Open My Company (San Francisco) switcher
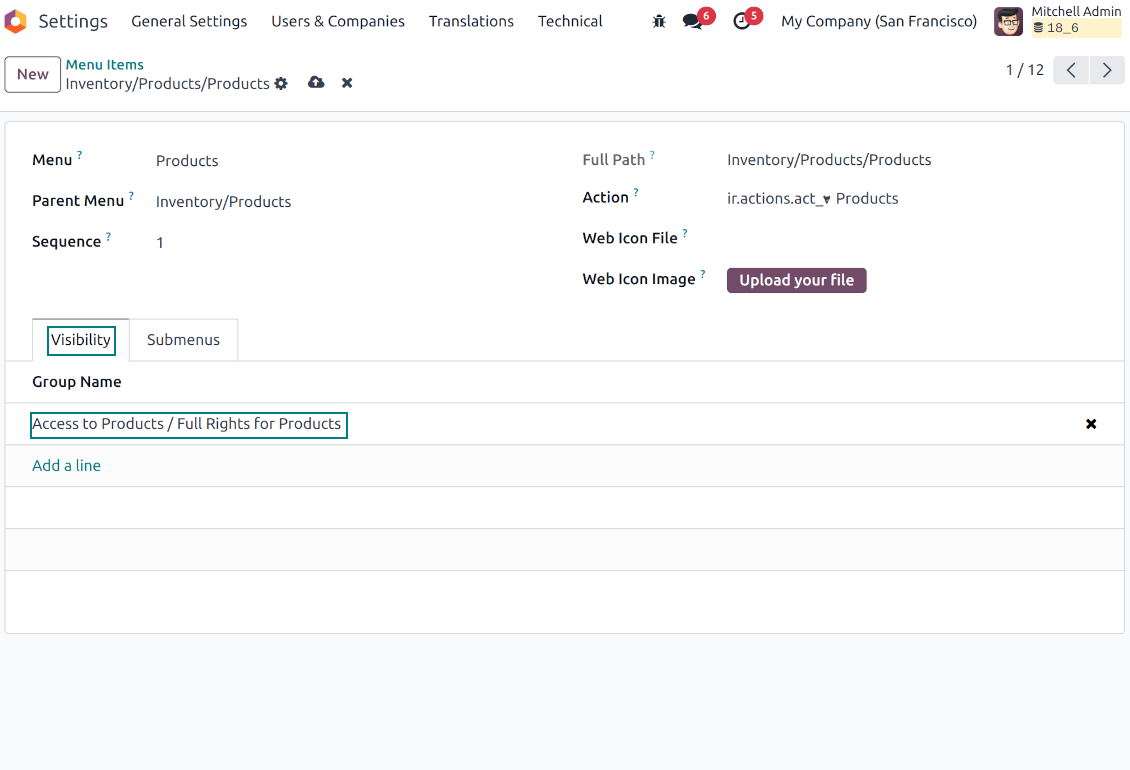1130x770 pixels. [879, 21]
